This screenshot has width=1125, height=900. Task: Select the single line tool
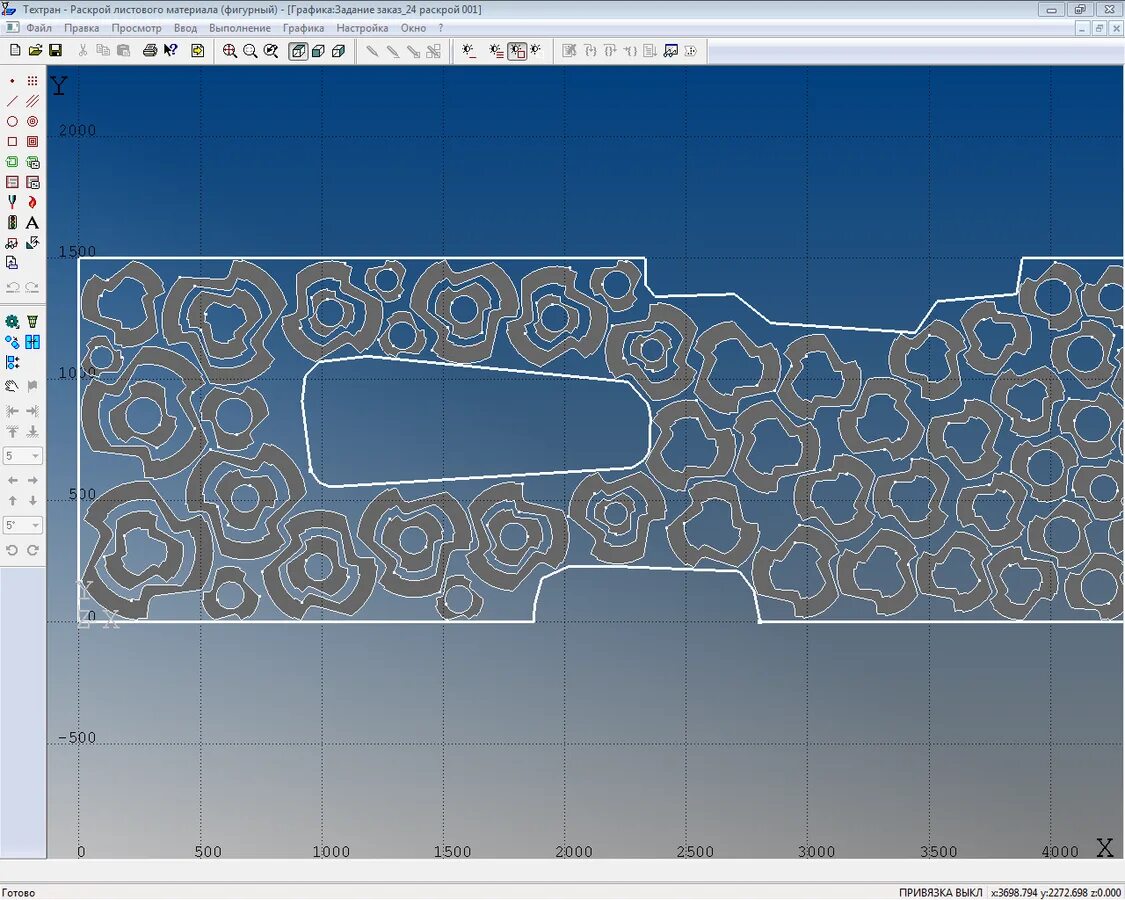pos(12,101)
